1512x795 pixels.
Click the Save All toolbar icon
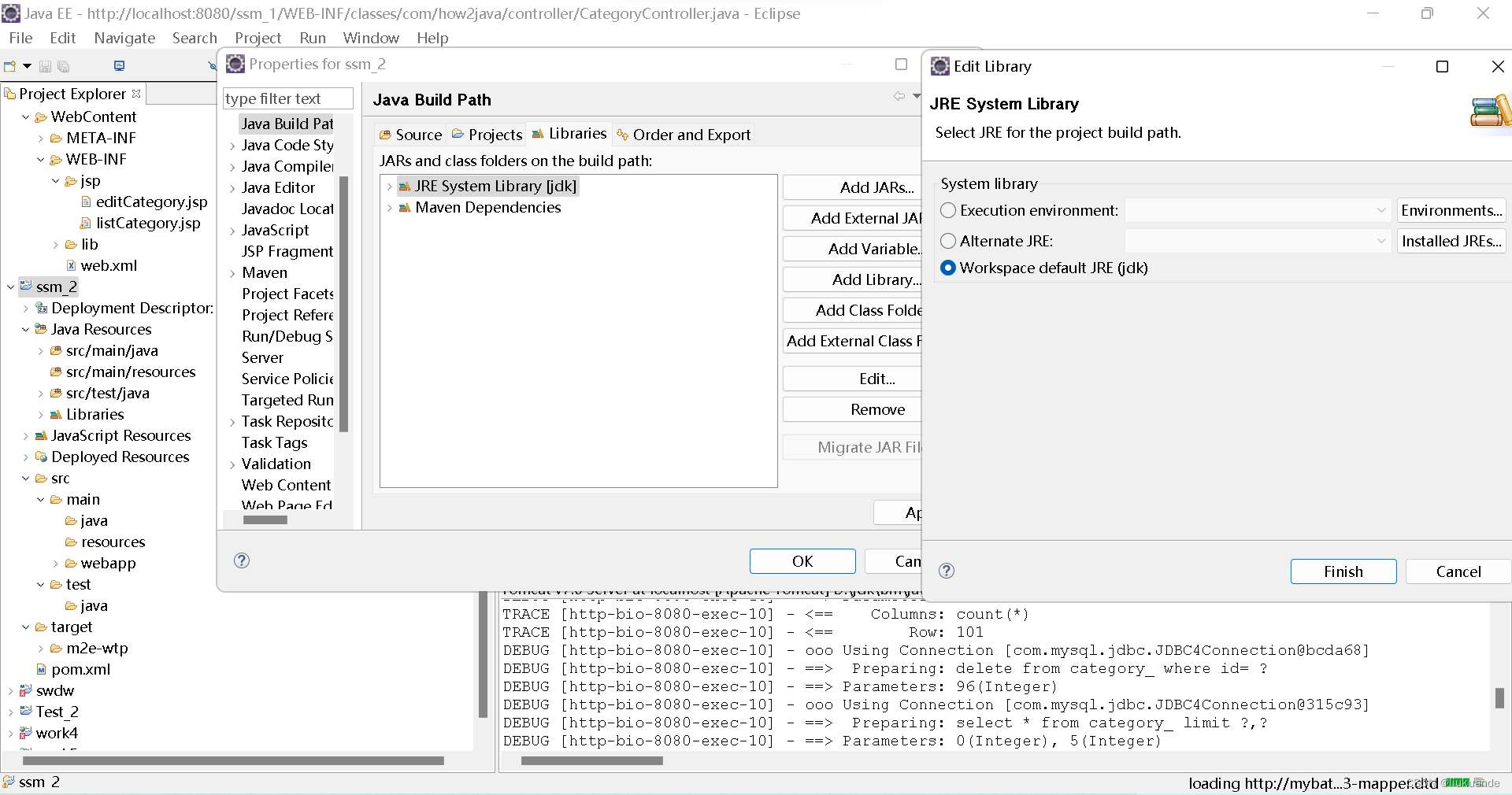[x=64, y=67]
